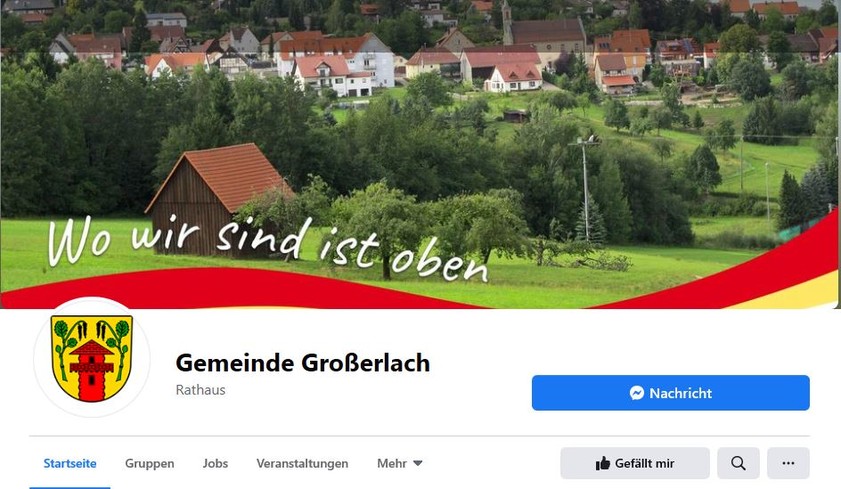This screenshot has height=489, width=841.
Task: Select the Jobs tab
Action: pos(215,463)
